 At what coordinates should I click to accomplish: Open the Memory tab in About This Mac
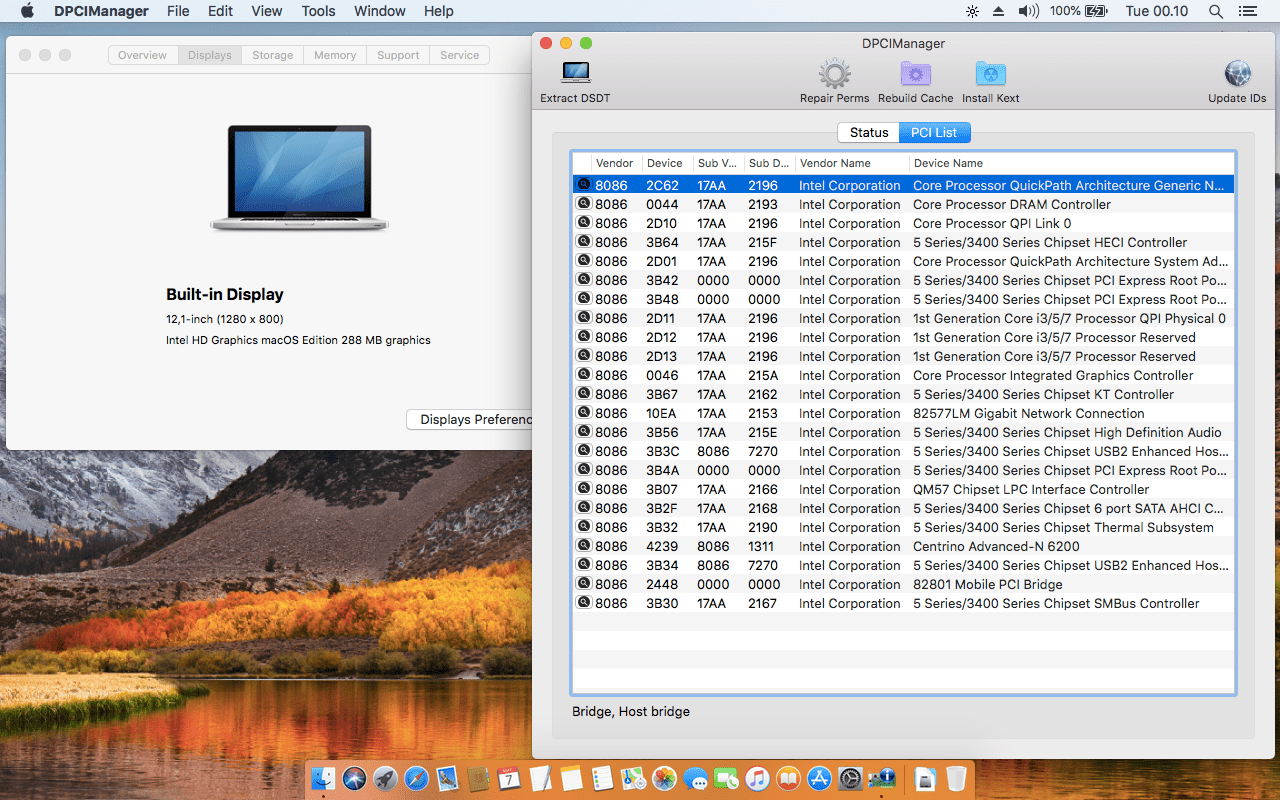point(335,55)
